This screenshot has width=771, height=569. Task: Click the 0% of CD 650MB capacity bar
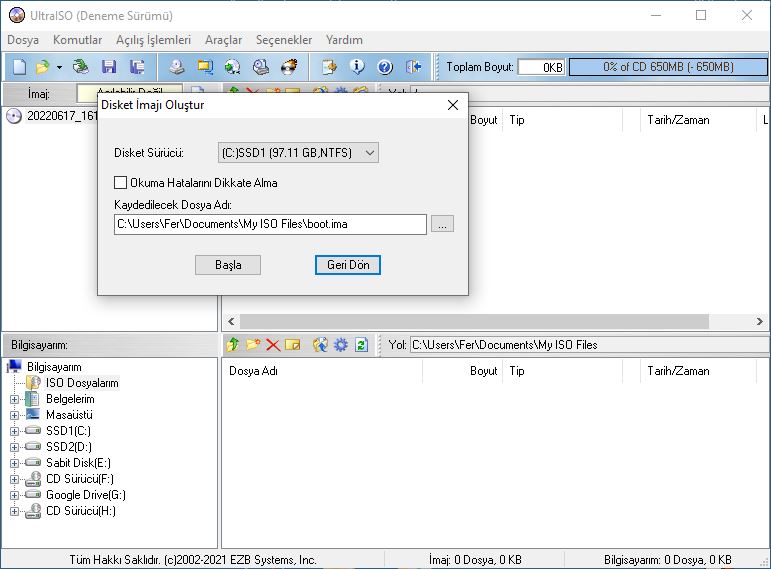[x=668, y=67]
